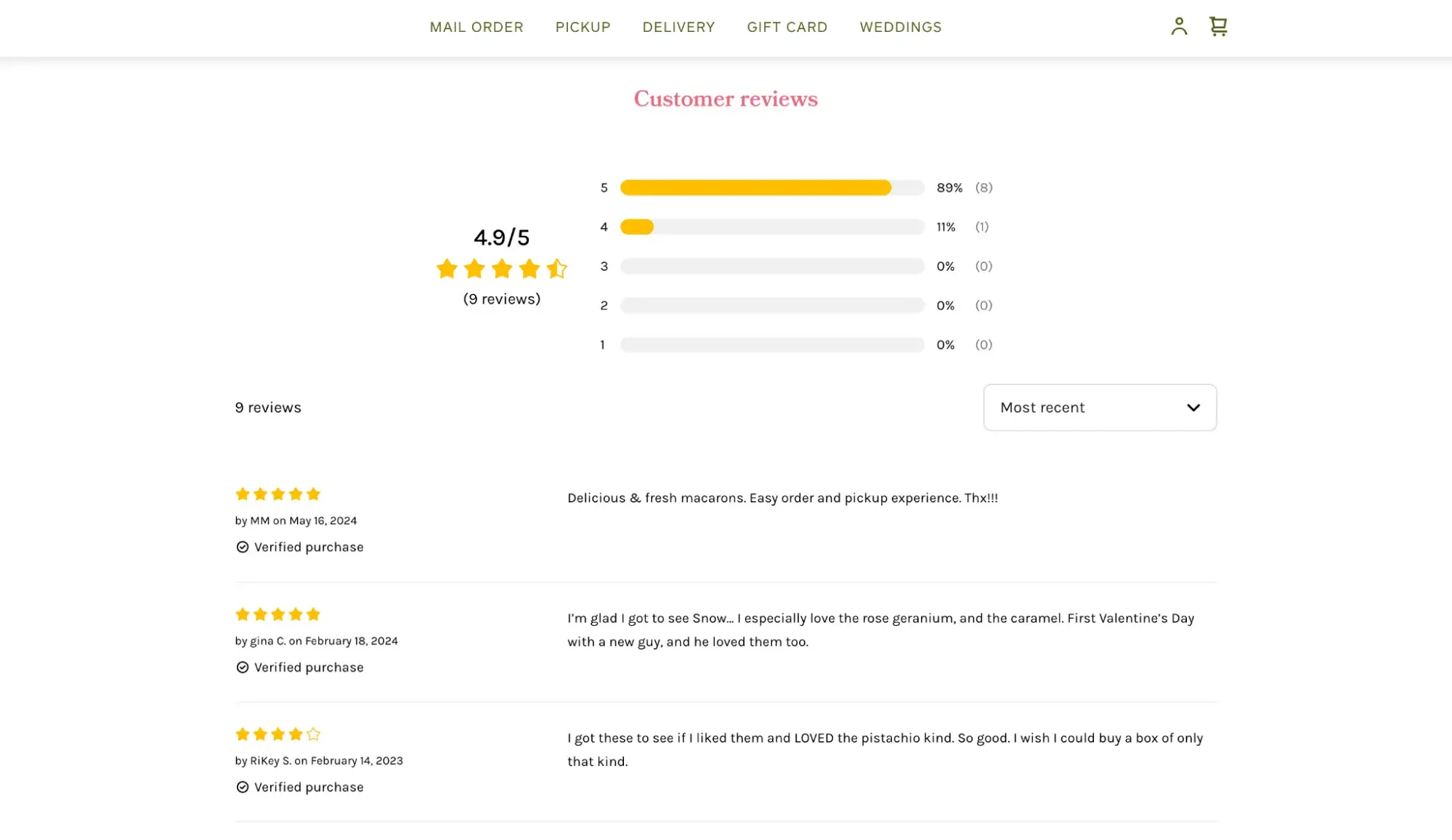Click the 1-star rating bar row
The height and width of the screenshot is (840, 1452).
(771, 345)
